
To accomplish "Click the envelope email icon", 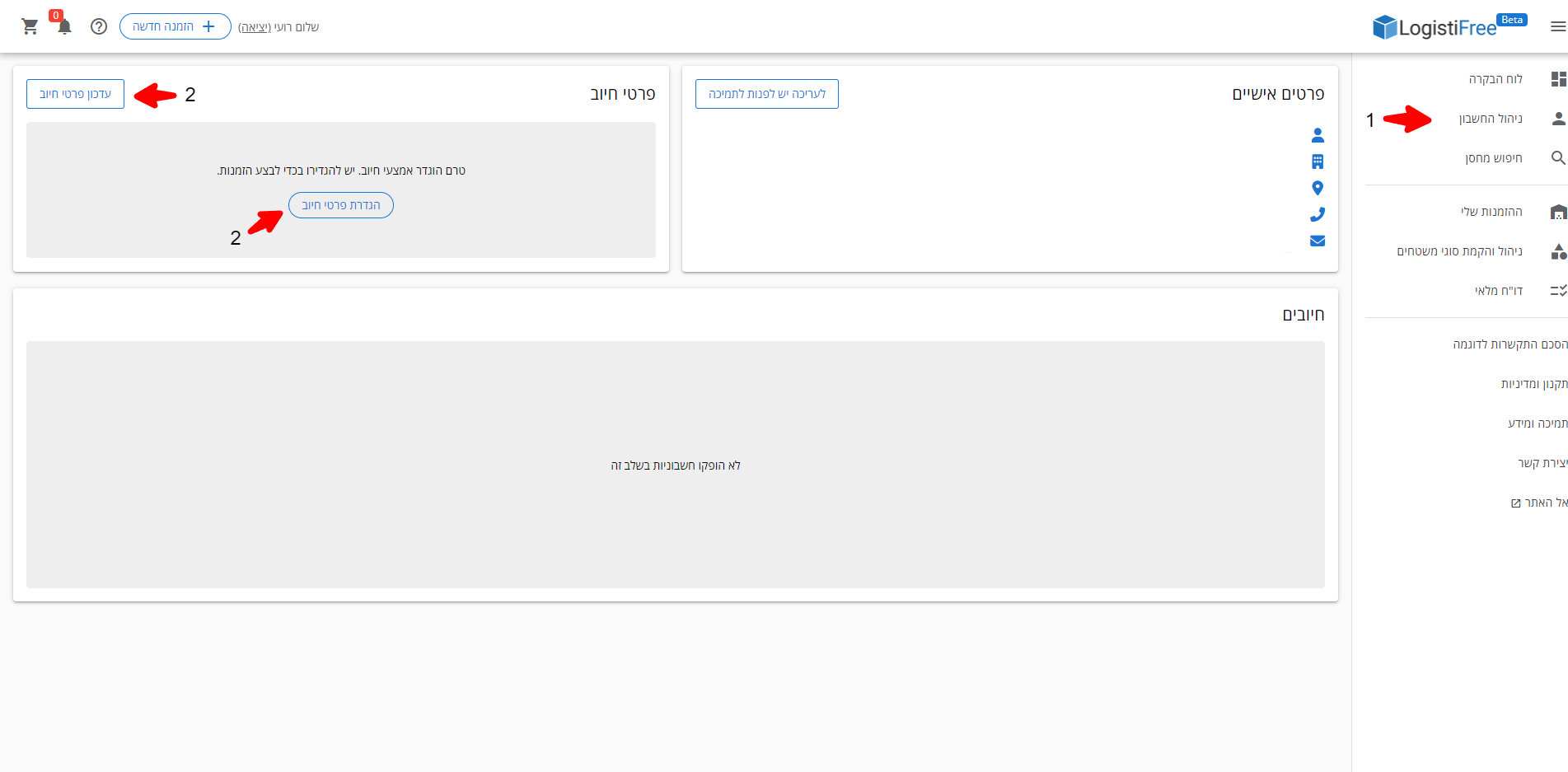I will tap(1317, 241).
